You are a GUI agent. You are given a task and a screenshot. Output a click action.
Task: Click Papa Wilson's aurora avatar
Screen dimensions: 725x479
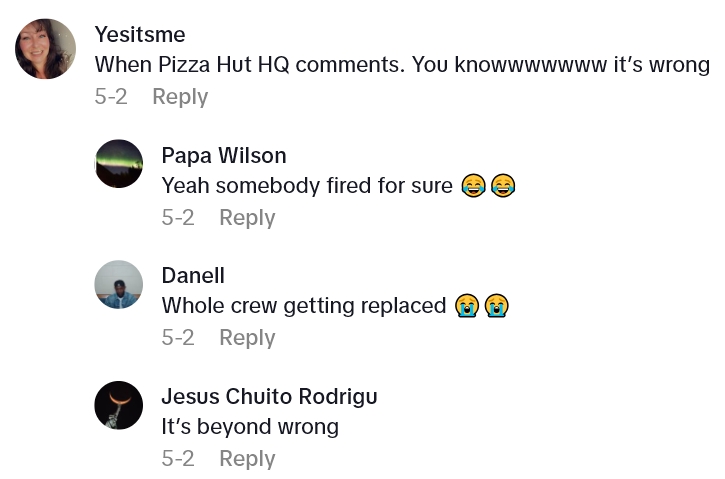[x=119, y=164]
